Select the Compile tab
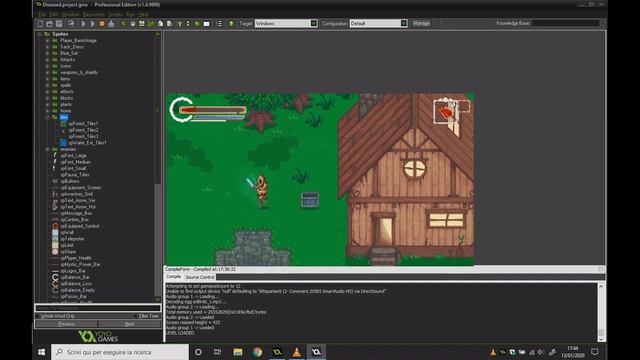The height and width of the screenshot is (360, 640). coord(173,277)
